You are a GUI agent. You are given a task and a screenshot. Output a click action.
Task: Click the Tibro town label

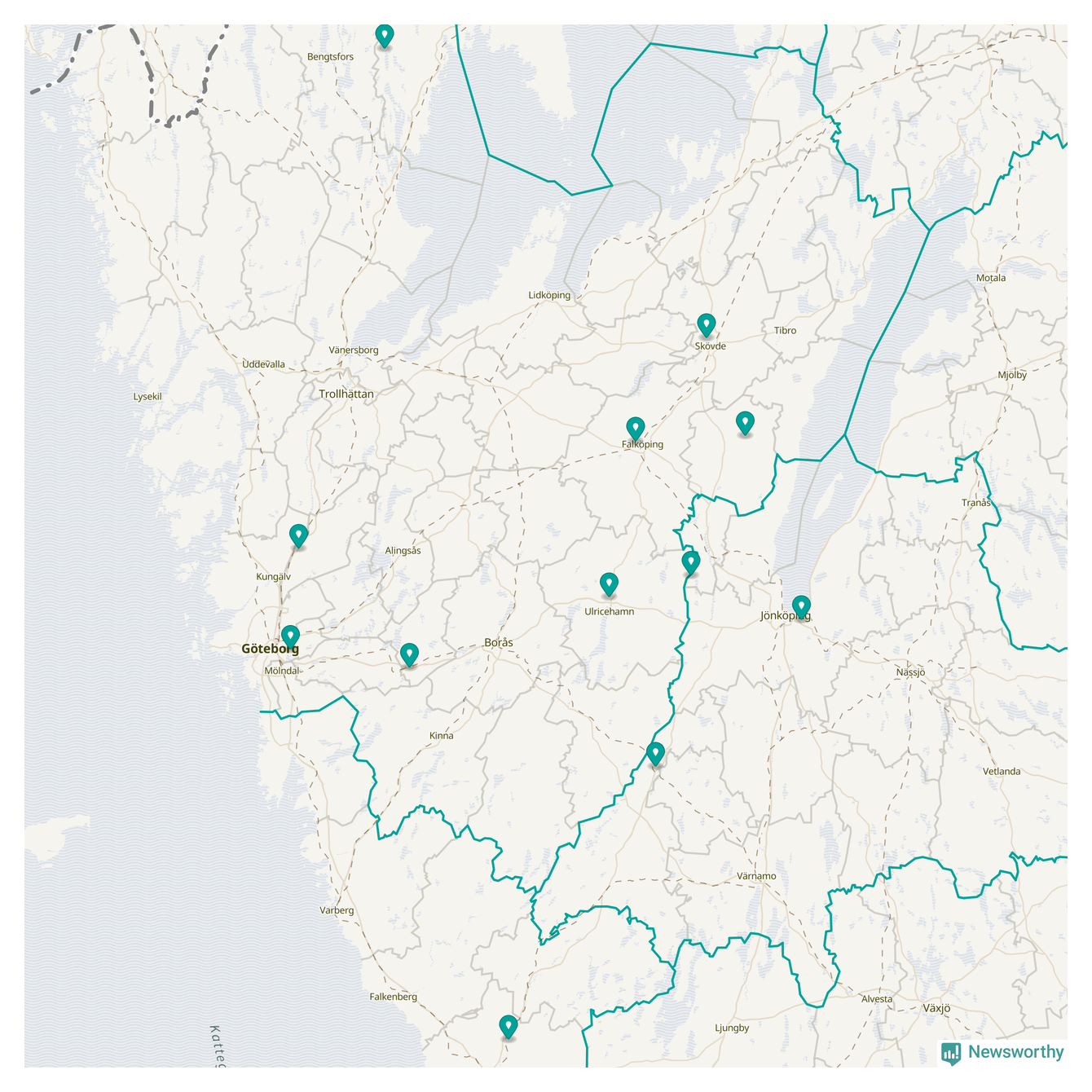coord(786,331)
